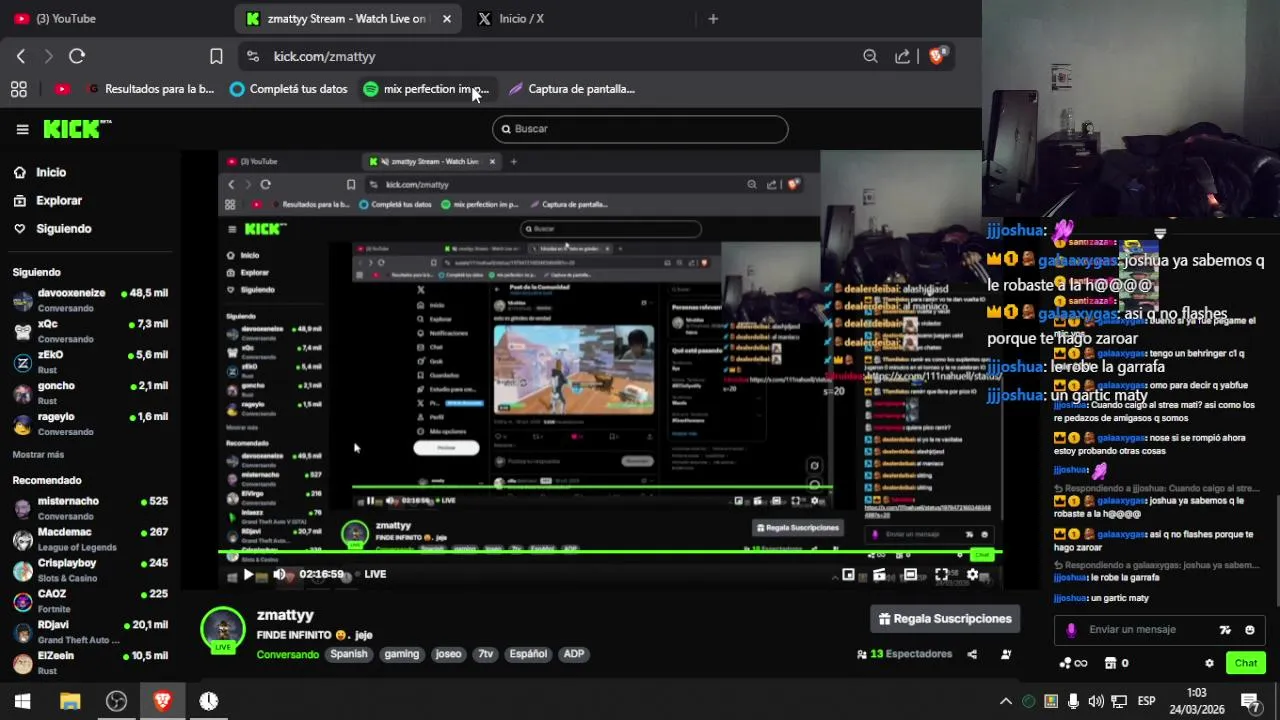Mute the stream volume speaker icon
The height and width of the screenshot is (720, 1280).
(x=279, y=574)
